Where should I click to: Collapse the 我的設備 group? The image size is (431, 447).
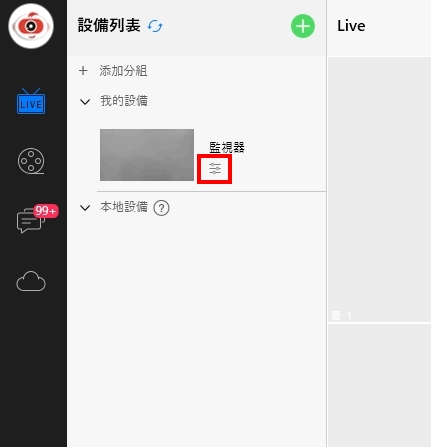[85, 102]
